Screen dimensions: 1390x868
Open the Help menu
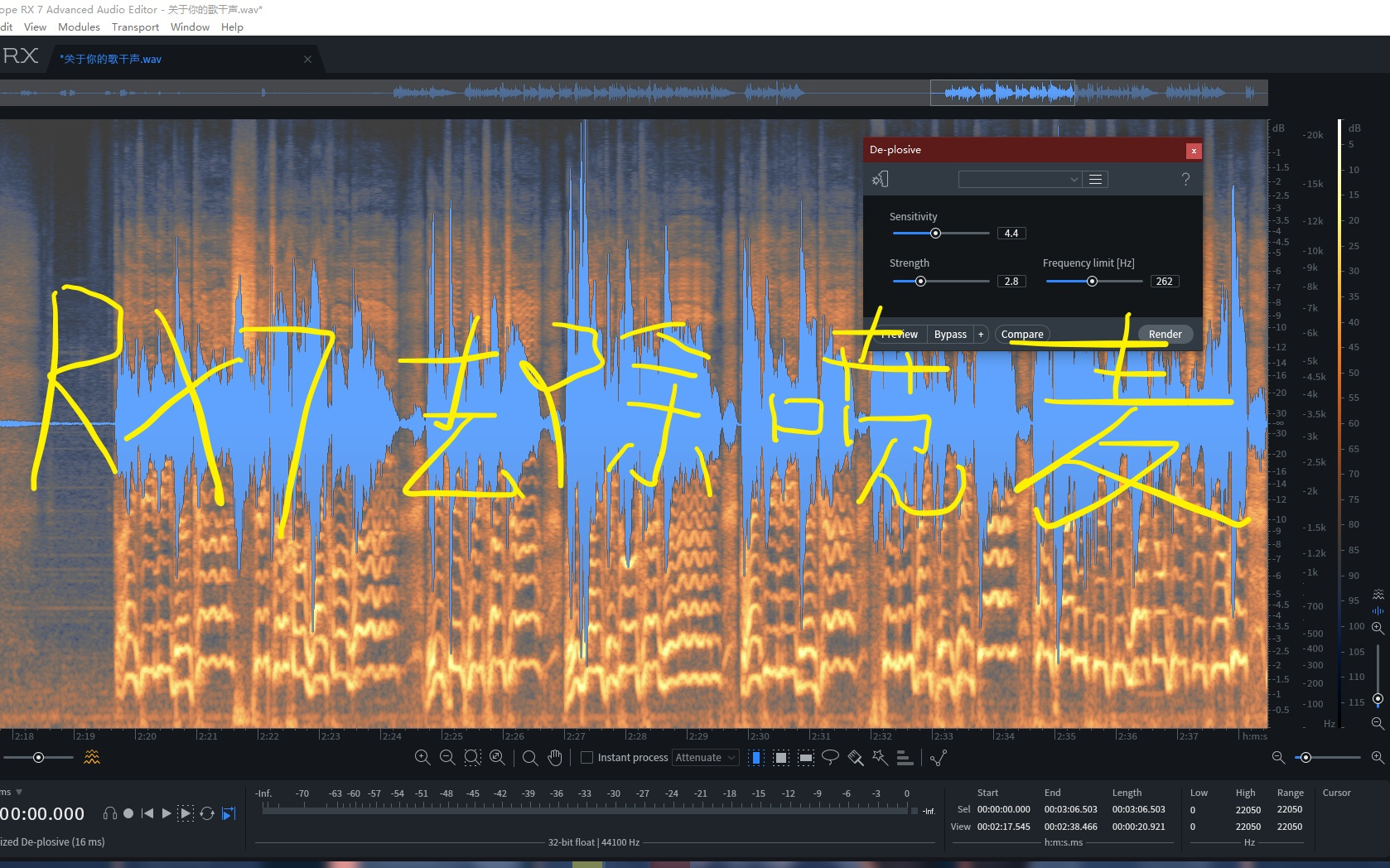tap(232, 27)
